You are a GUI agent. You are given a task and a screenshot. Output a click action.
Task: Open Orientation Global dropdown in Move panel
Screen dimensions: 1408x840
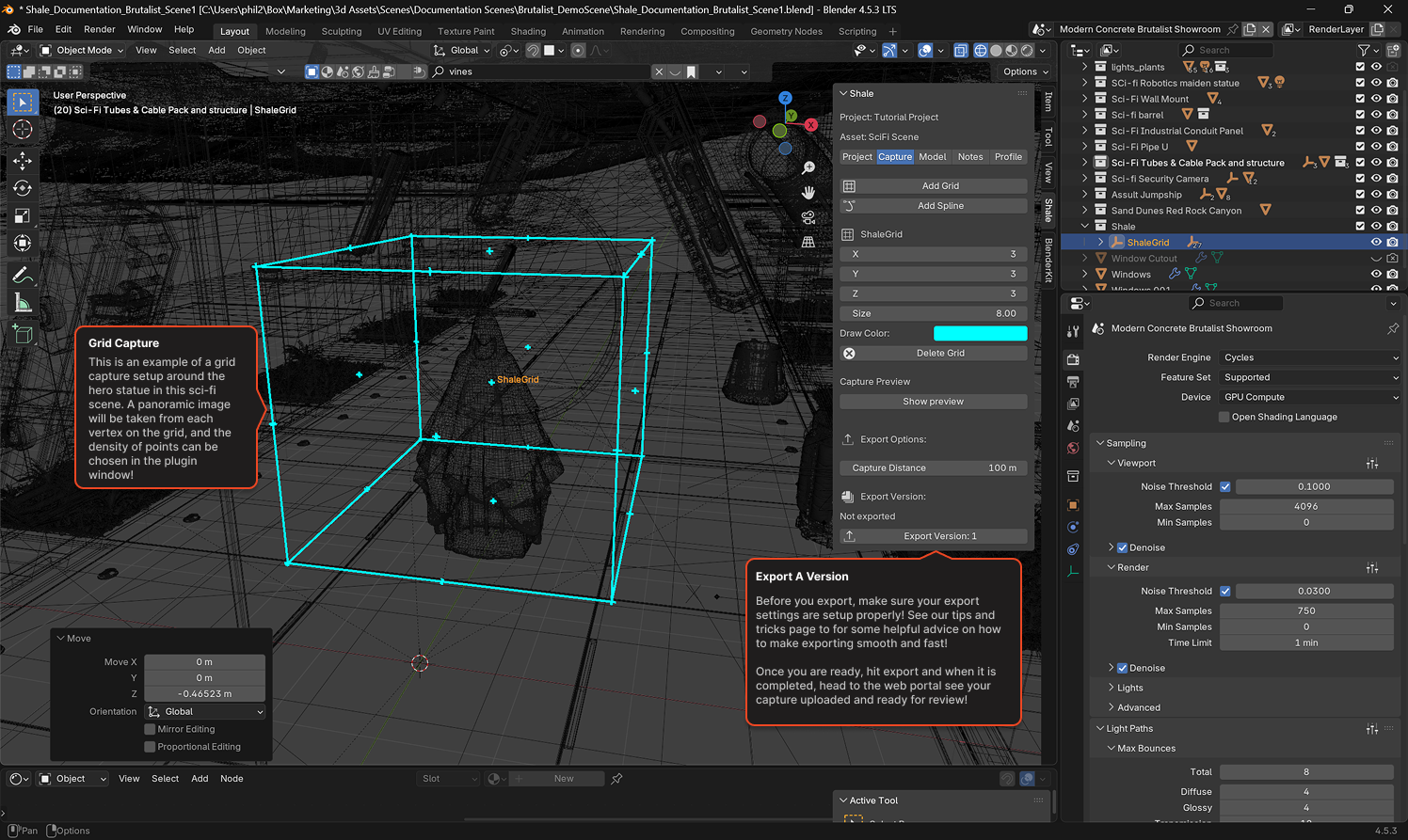click(x=205, y=712)
